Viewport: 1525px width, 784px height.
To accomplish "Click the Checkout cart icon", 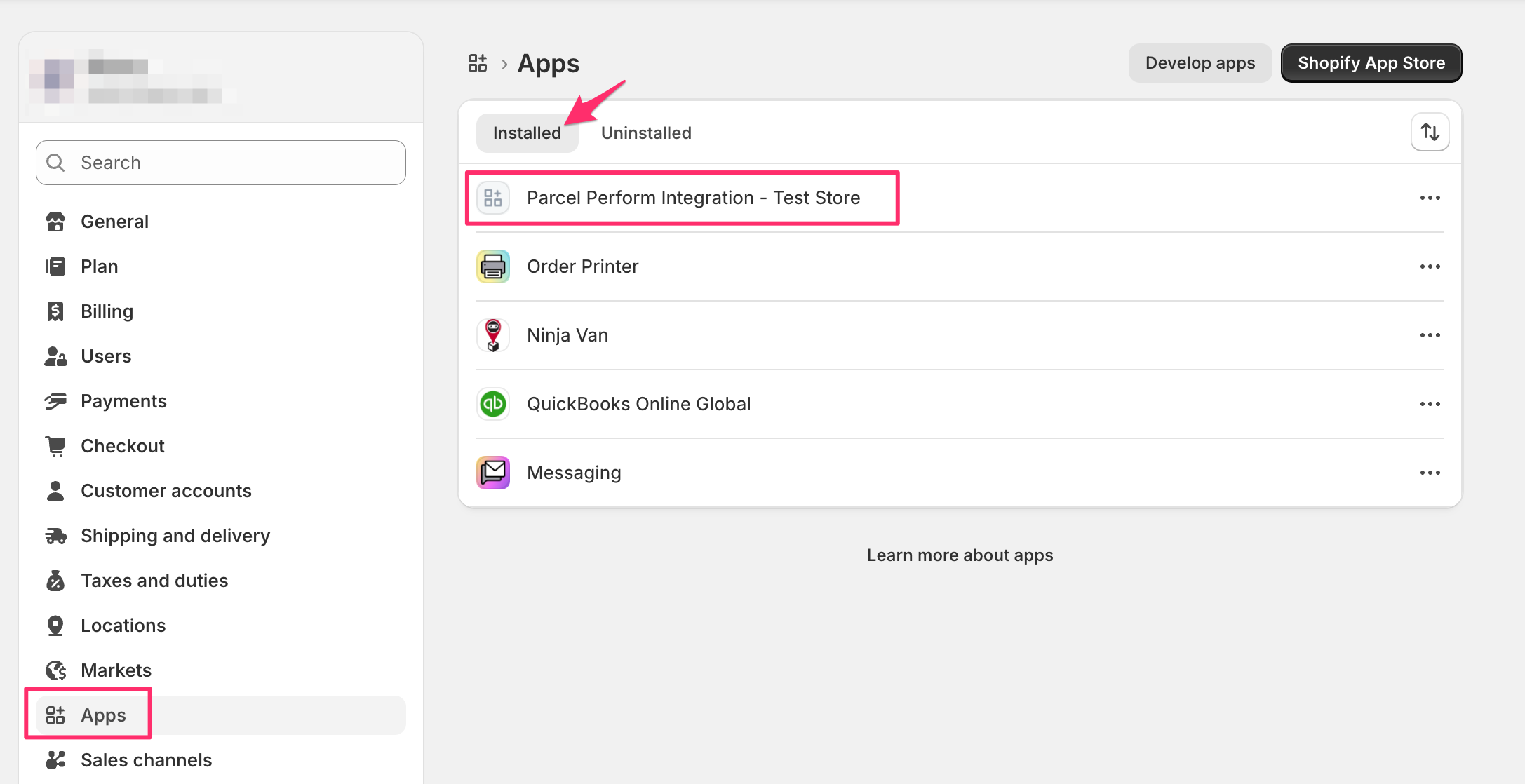I will tap(55, 446).
